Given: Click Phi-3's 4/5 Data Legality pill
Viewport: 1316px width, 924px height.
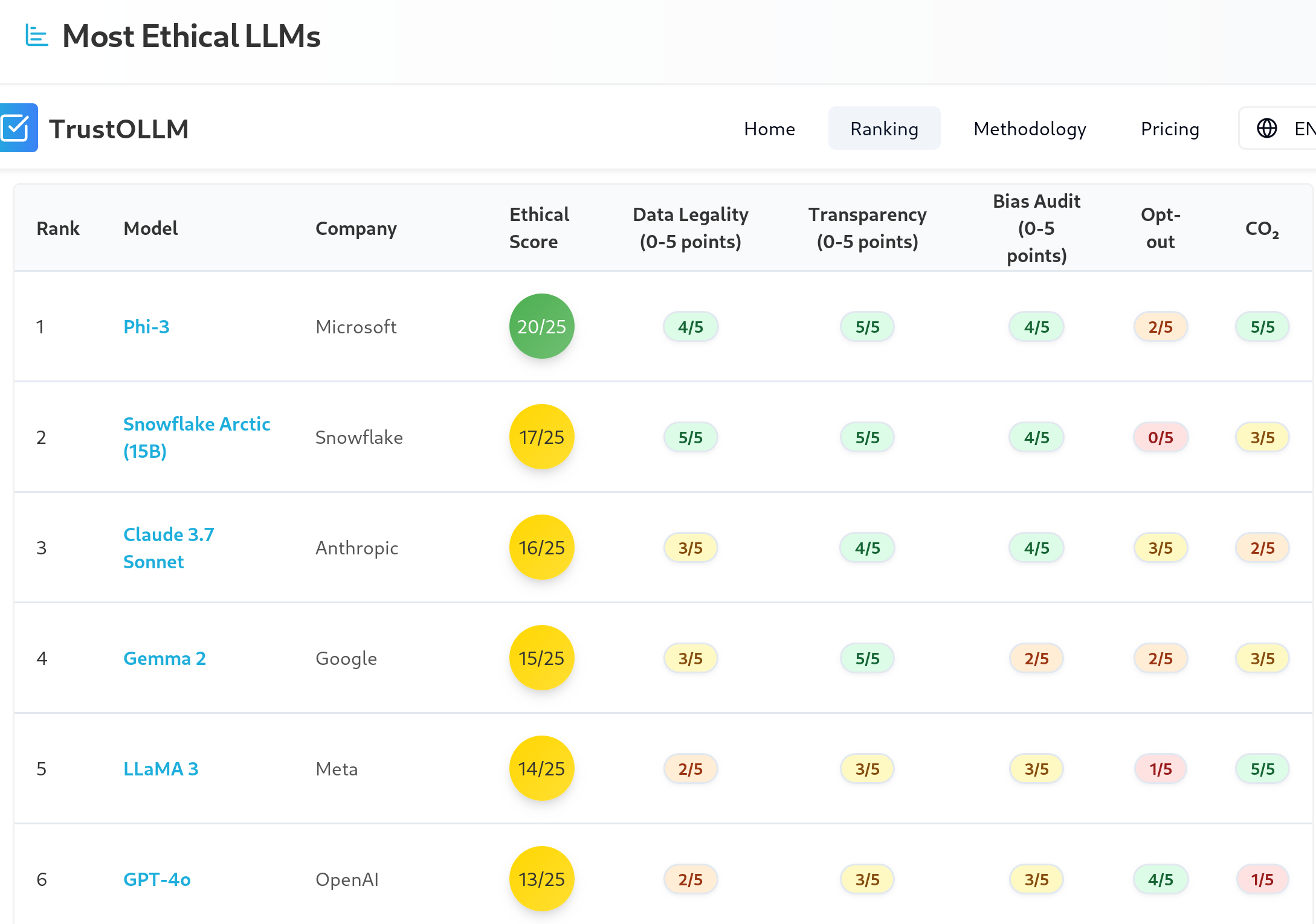Looking at the screenshot, I should [x=691, y=327].
